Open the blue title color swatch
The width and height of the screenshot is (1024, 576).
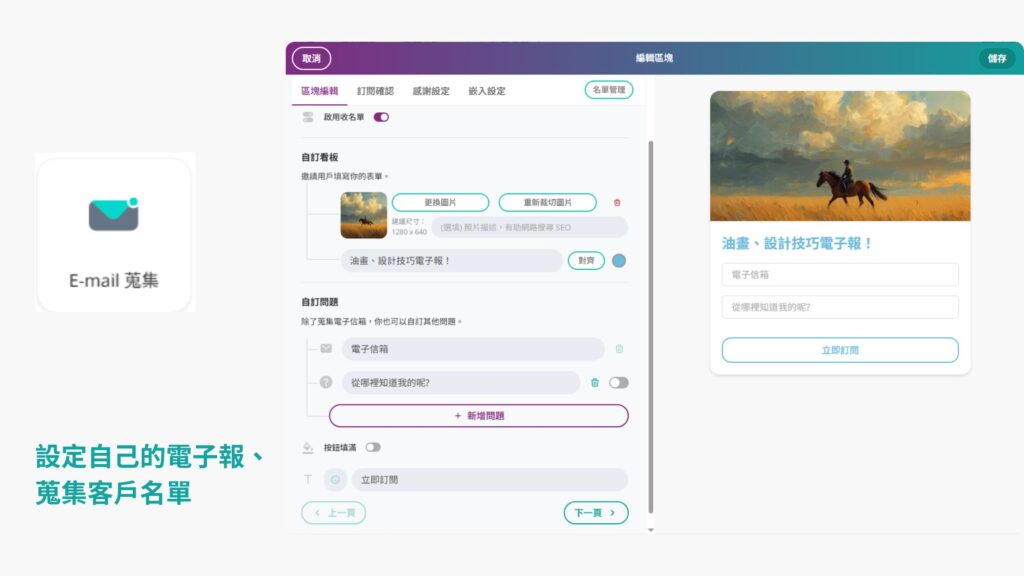619,261
